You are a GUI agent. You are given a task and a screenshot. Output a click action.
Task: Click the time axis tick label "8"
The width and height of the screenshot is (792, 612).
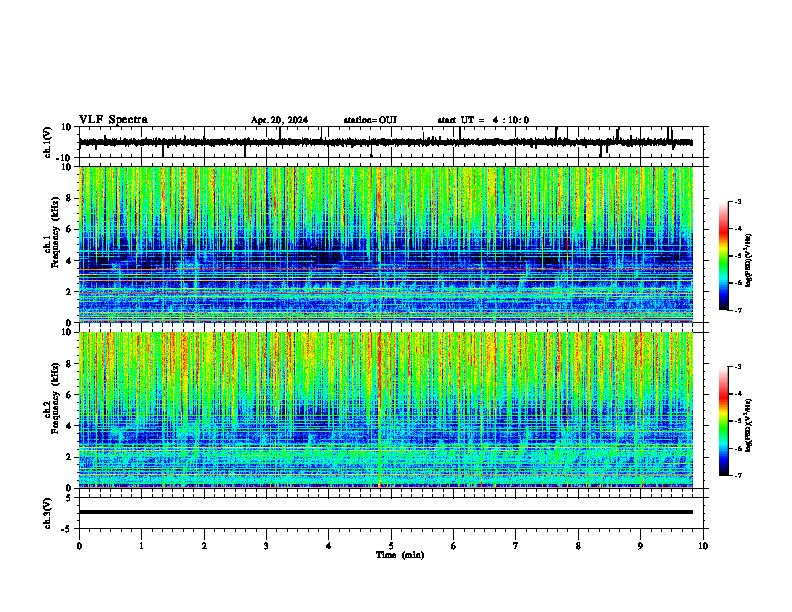578,545
